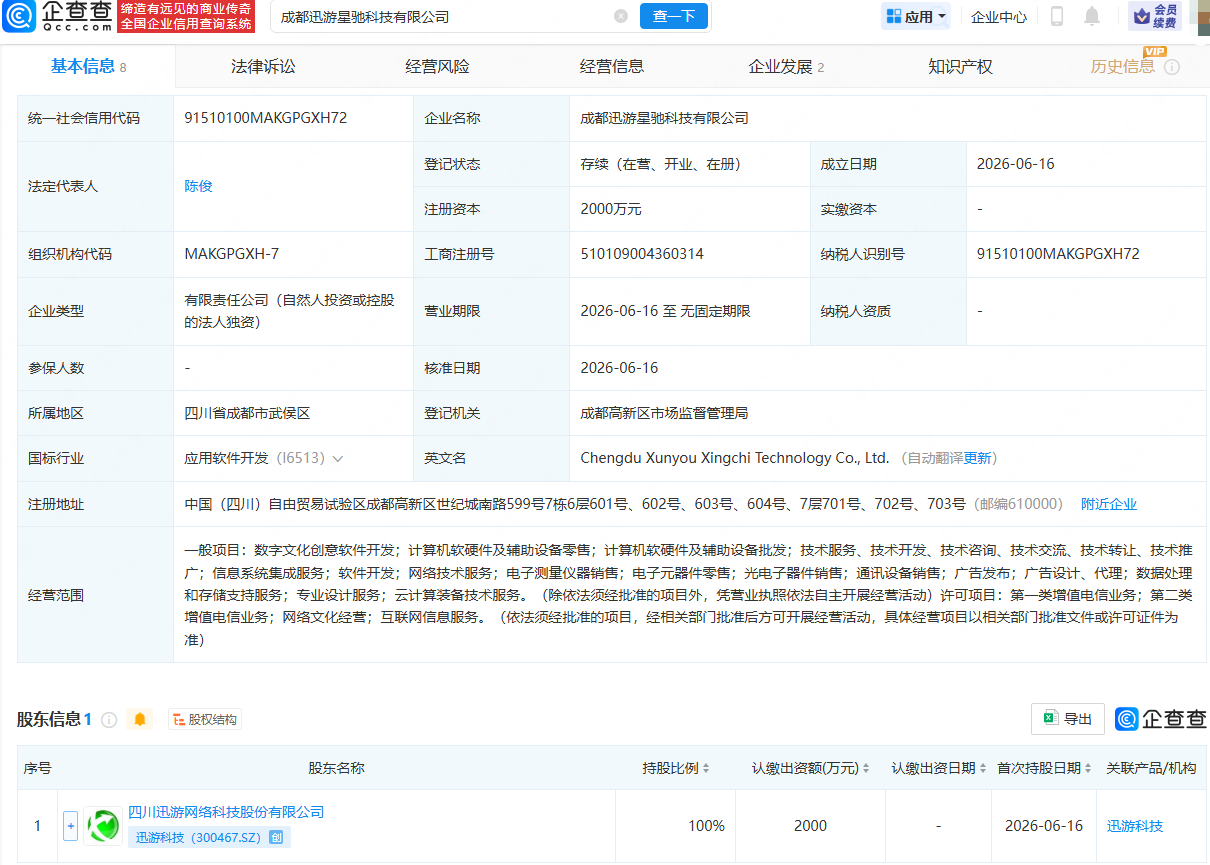This screenshot has height=865, width=1210.
Task: Open notifications bell in the header
Action: [1092, 16]
